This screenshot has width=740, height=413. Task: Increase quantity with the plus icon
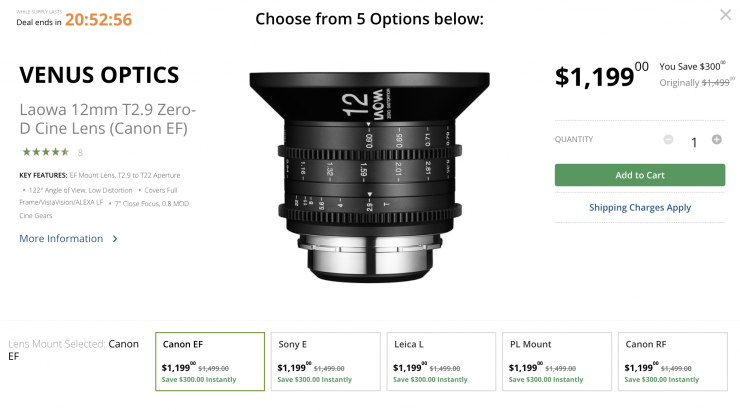[x=716, y=139]
